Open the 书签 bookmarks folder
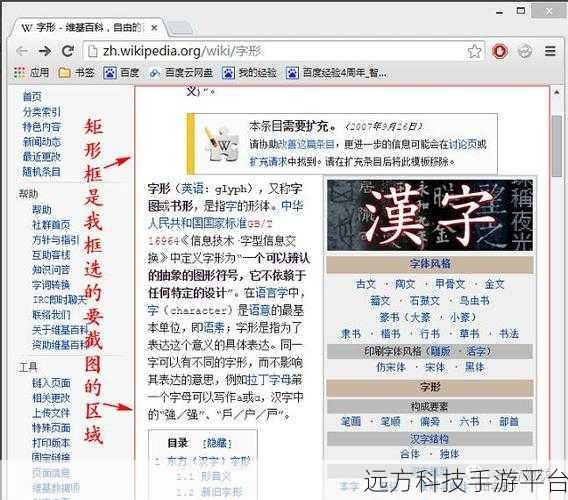The height and width of the screenshot is (500, 568). tap(76, 73)
